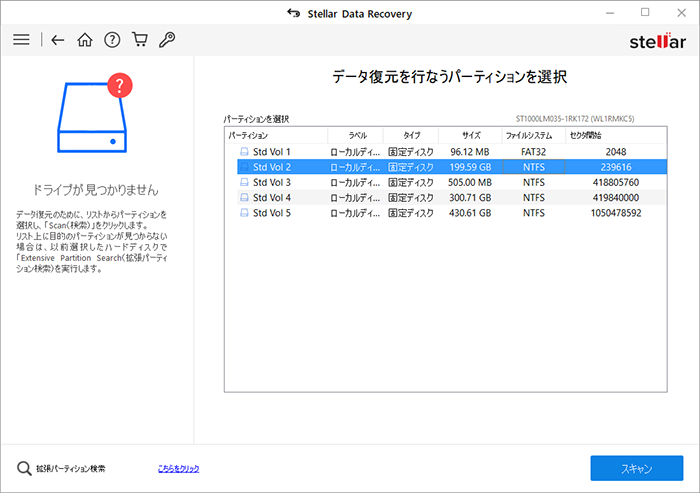Close the Stellar Data Recovery window

pyautogui.click(x=681, y=13)
